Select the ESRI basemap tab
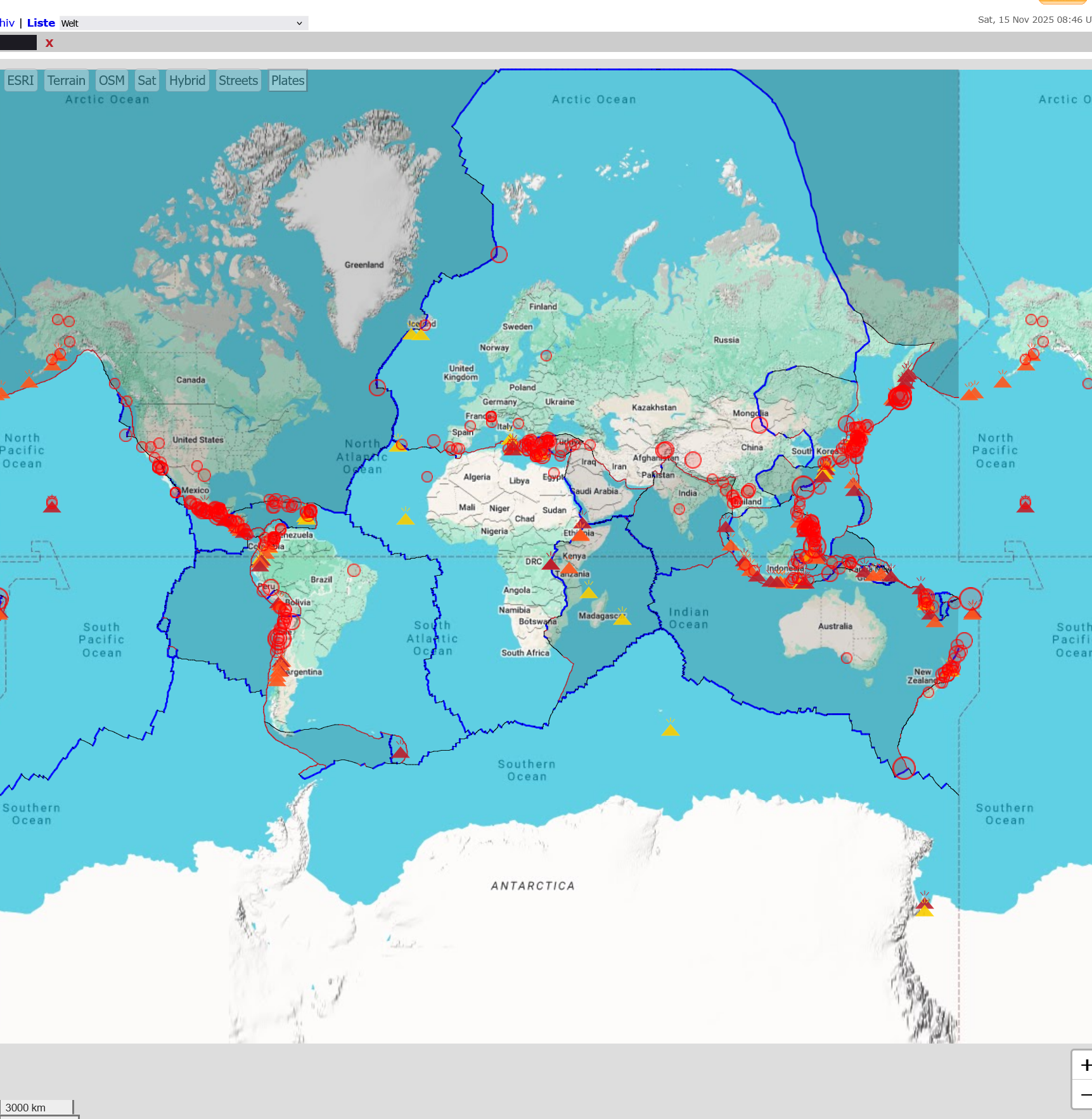The image size is (1092, 1119). 20,81
